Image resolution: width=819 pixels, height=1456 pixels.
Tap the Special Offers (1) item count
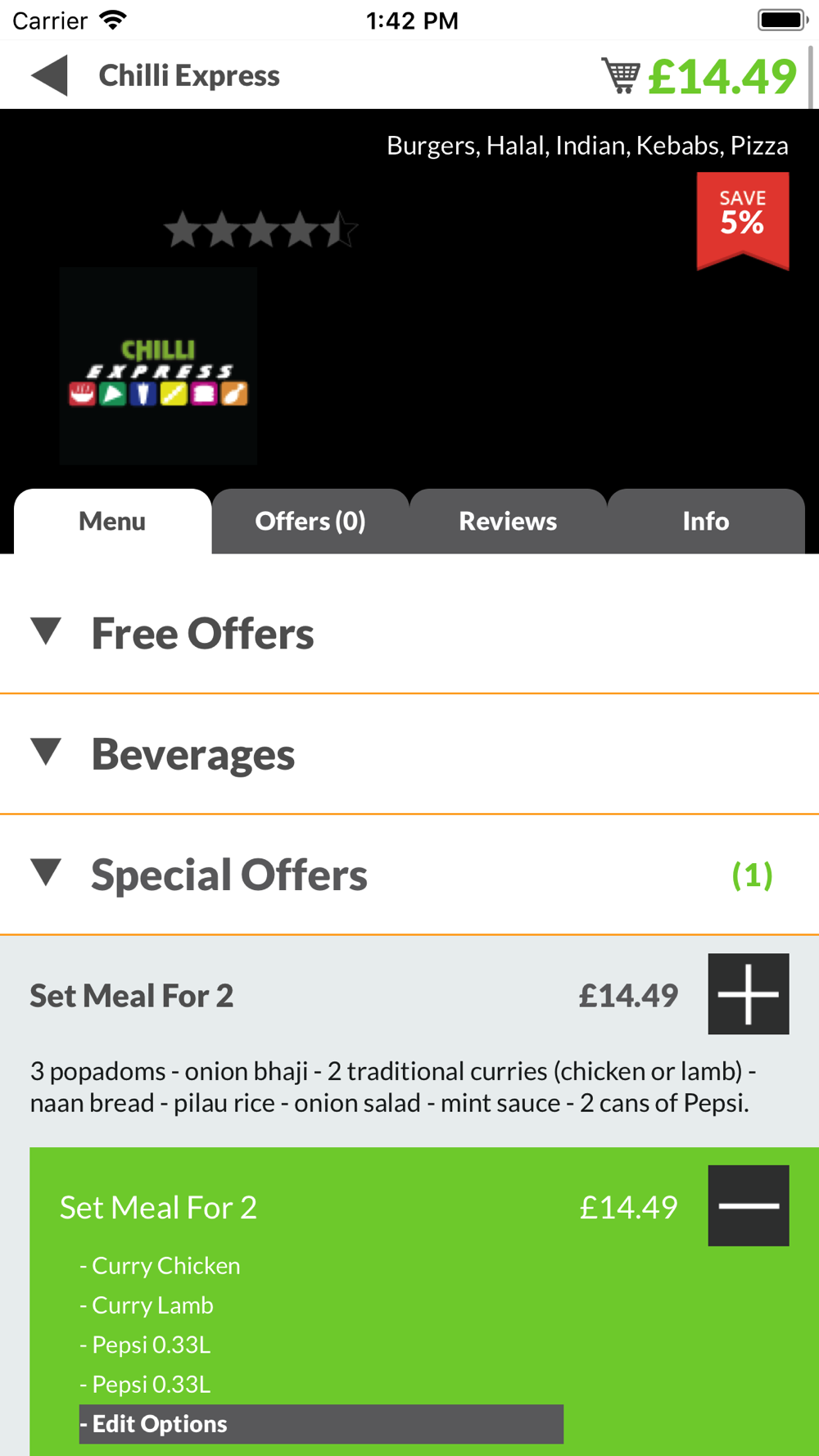752,875
